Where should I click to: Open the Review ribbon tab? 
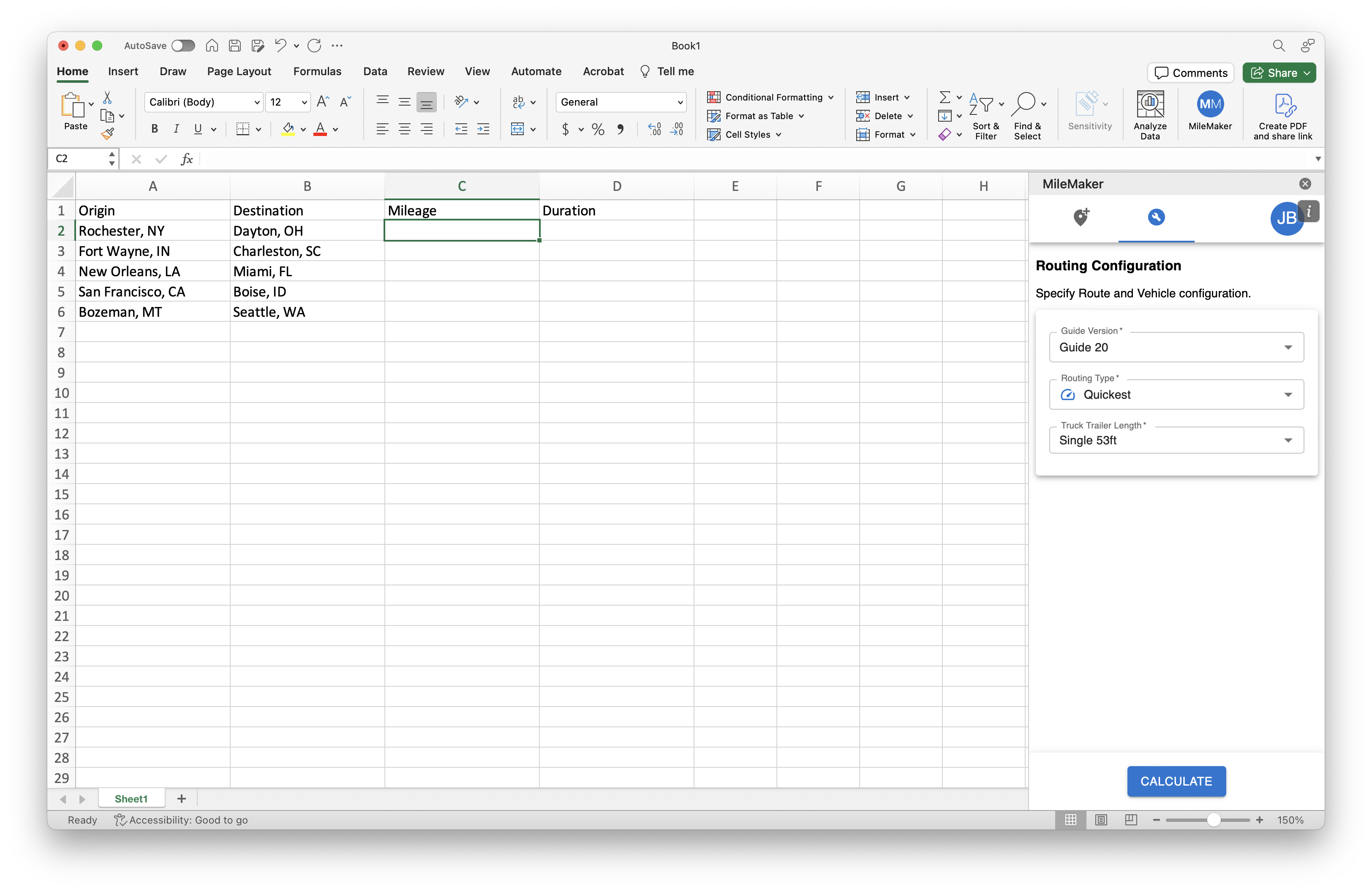(x=426, y=71)
